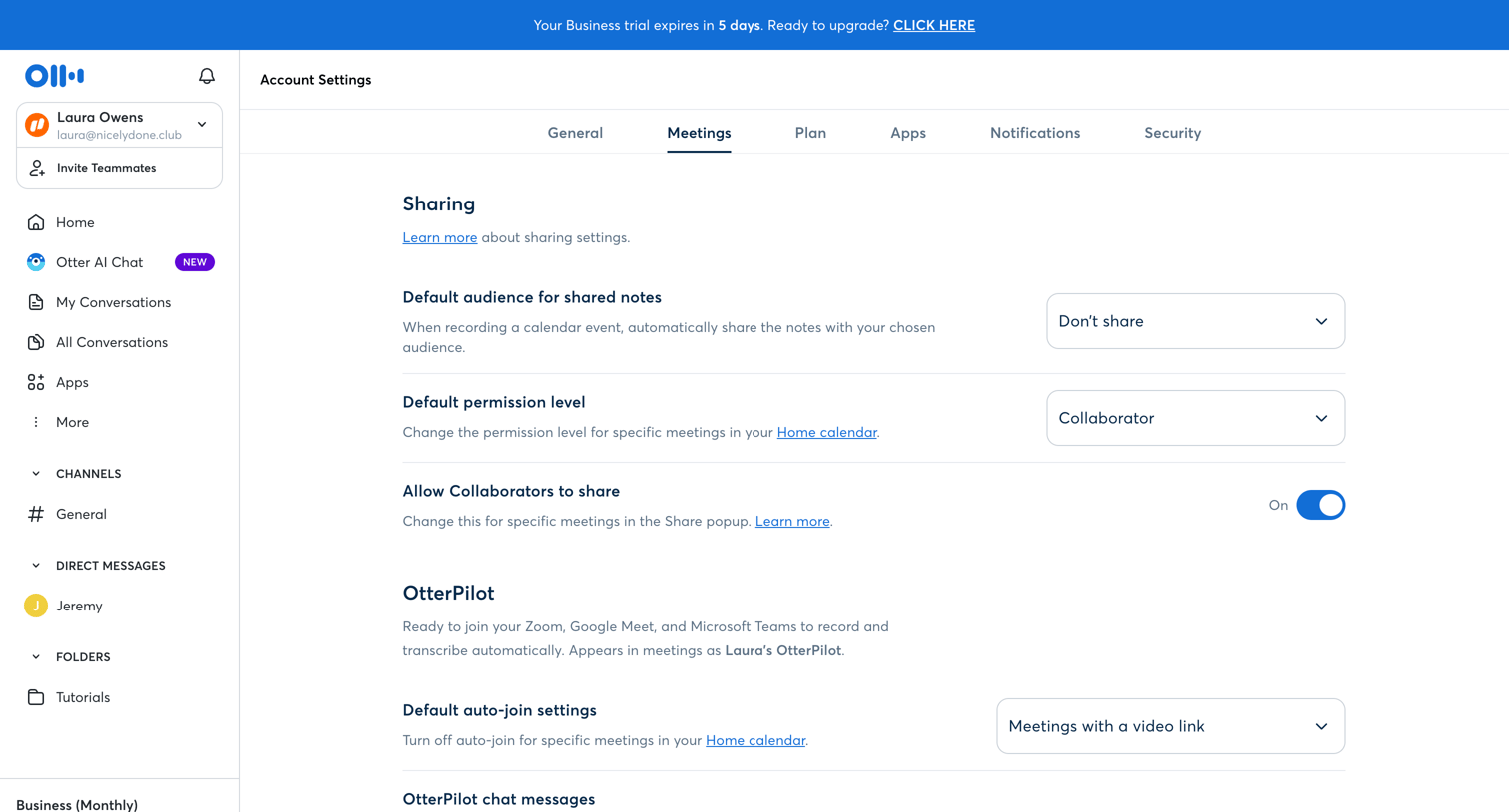Open the notifications bell

[x=207, y=76]
